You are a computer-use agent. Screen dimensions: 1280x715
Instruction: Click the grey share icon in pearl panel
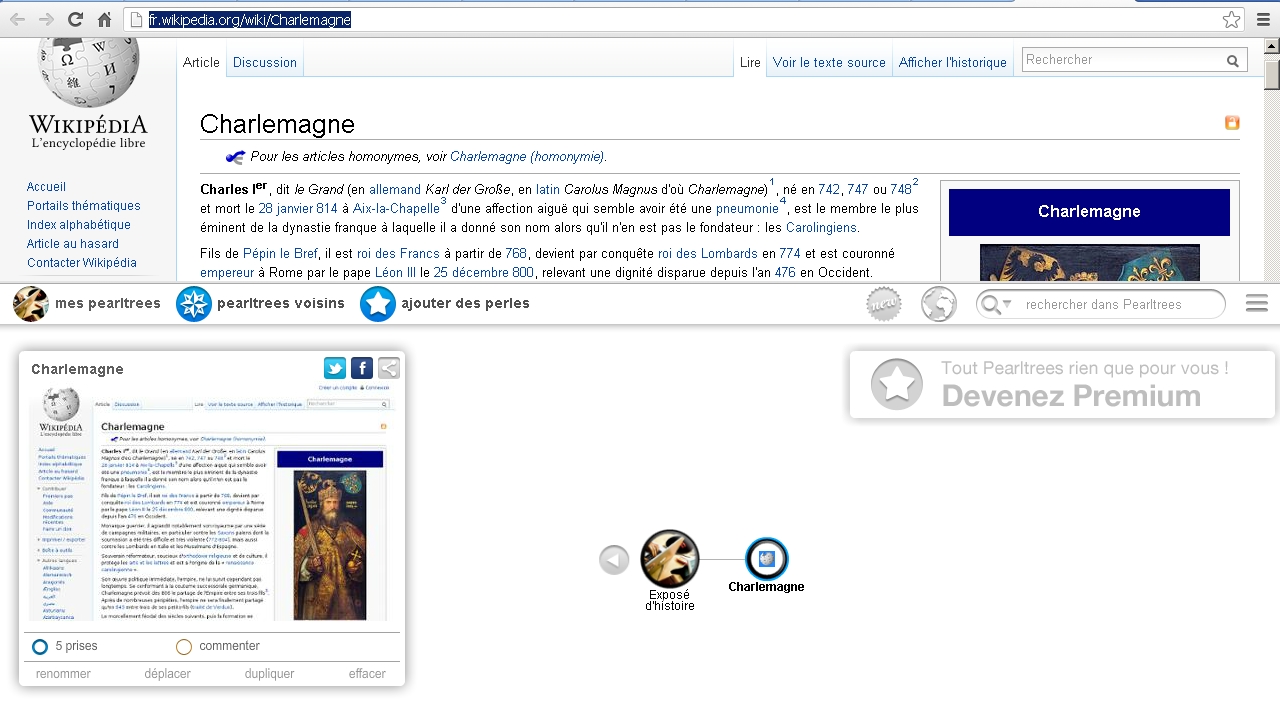(389, 368)
